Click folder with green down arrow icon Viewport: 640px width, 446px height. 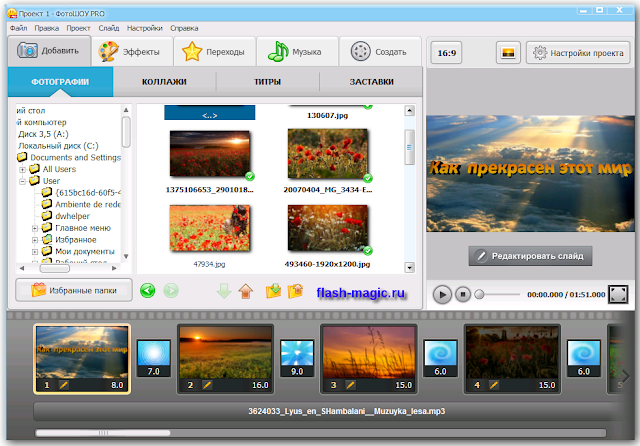[273, 291]
